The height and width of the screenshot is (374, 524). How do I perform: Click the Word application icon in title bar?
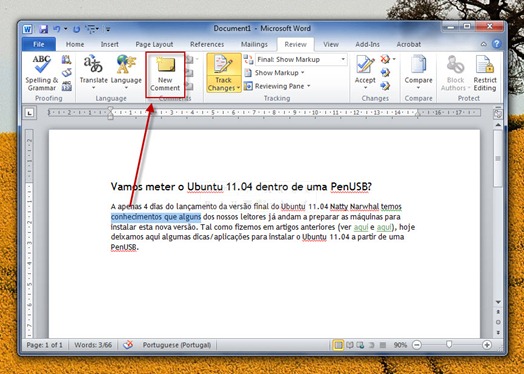(x=27, y=29)
